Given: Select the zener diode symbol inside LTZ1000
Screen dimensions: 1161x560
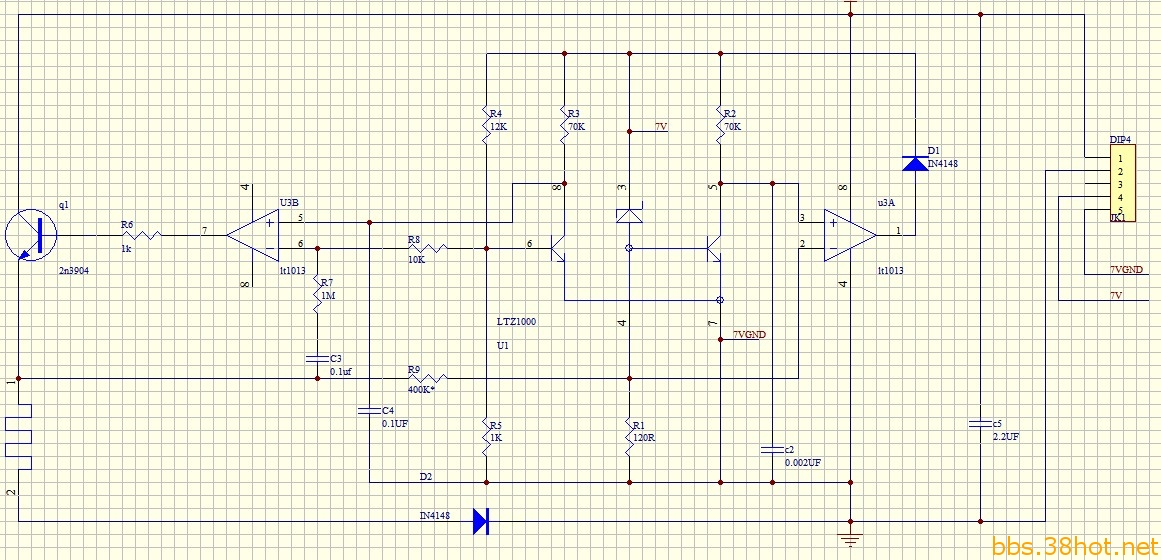Looking at the screenshot, I should [x=629, y=215].
